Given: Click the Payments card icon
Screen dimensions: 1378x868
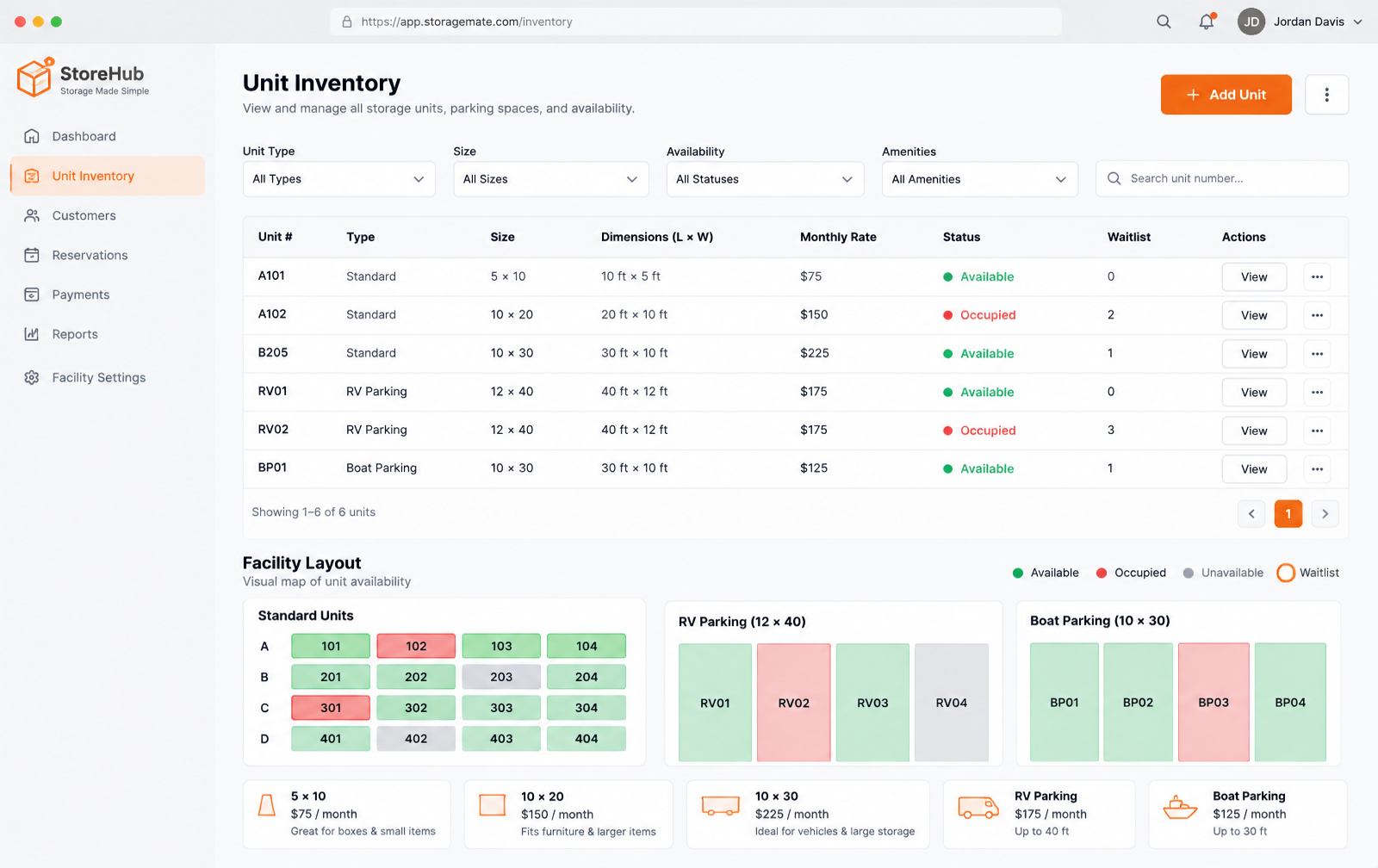Looking at the screenshot, I should [32, 294].
